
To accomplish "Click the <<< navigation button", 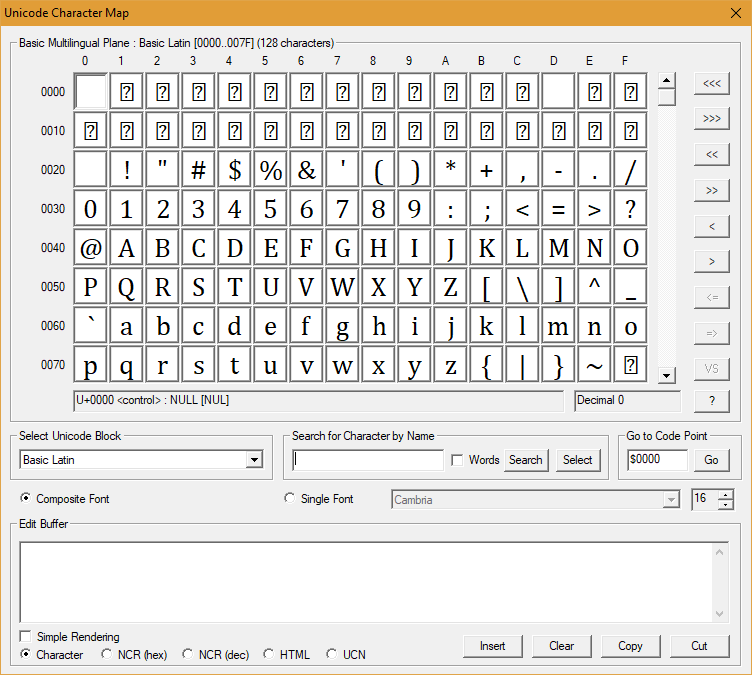I will pos(712,84).
